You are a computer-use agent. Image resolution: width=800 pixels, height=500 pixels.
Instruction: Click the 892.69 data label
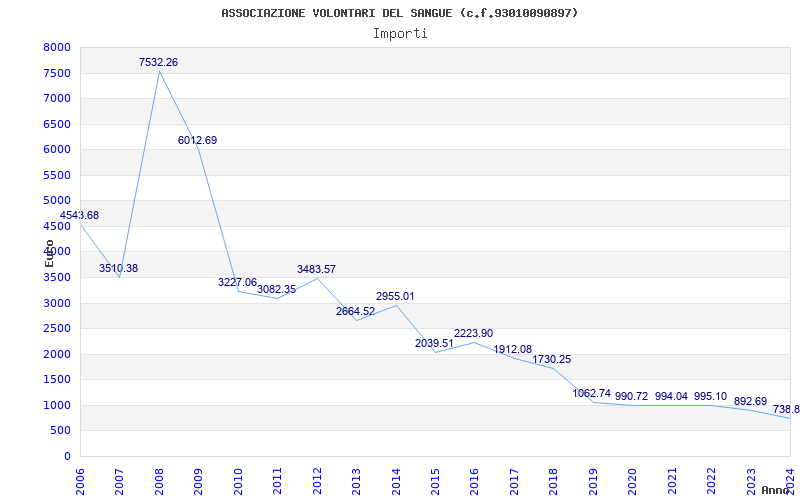(x=751, y=401)
